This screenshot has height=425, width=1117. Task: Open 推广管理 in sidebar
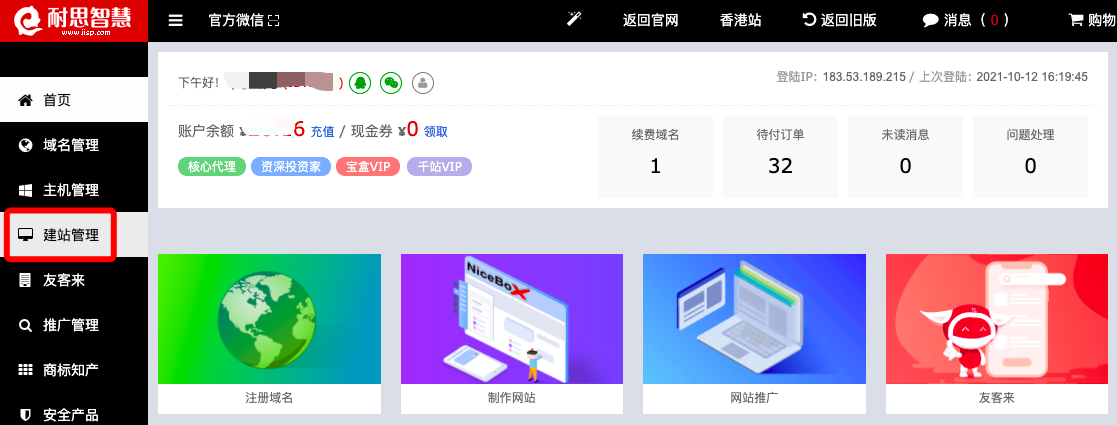(x=74, y=325)
